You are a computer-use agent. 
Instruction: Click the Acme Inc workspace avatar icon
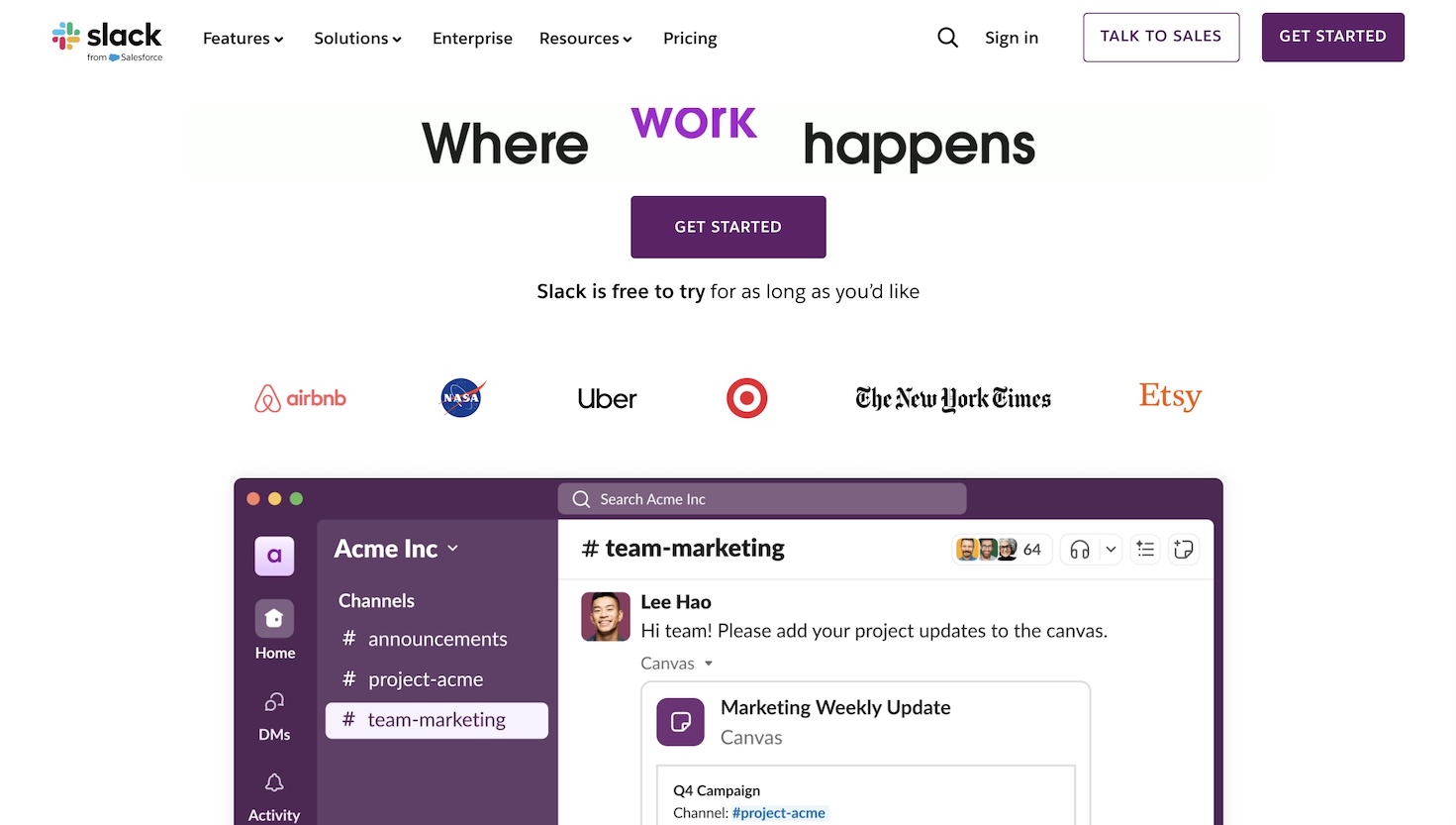(x=274, y=556)
